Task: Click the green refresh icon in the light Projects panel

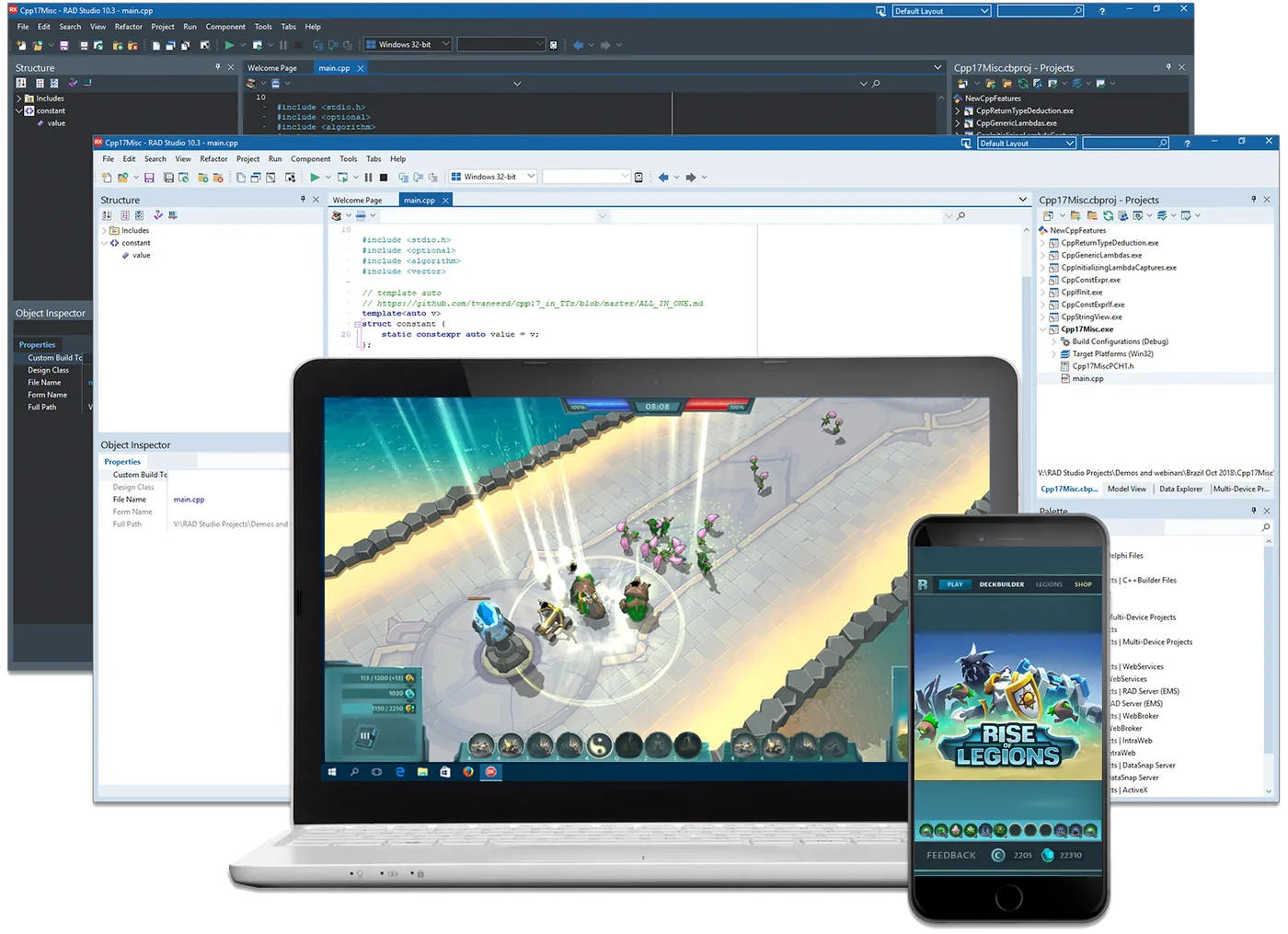Action: (x=1108, y=215)
